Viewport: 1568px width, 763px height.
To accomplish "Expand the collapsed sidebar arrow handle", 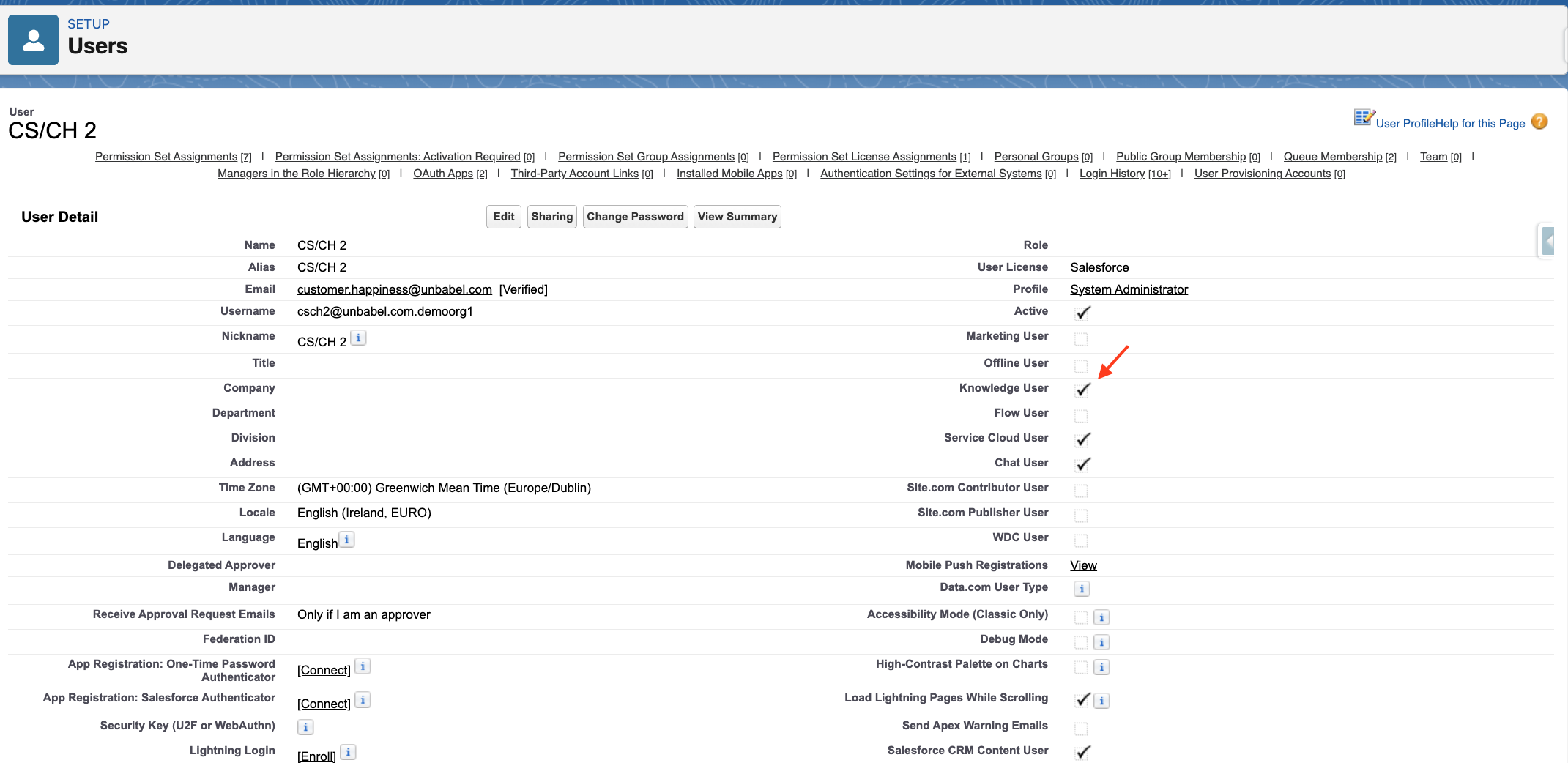I will (1547, 241).
